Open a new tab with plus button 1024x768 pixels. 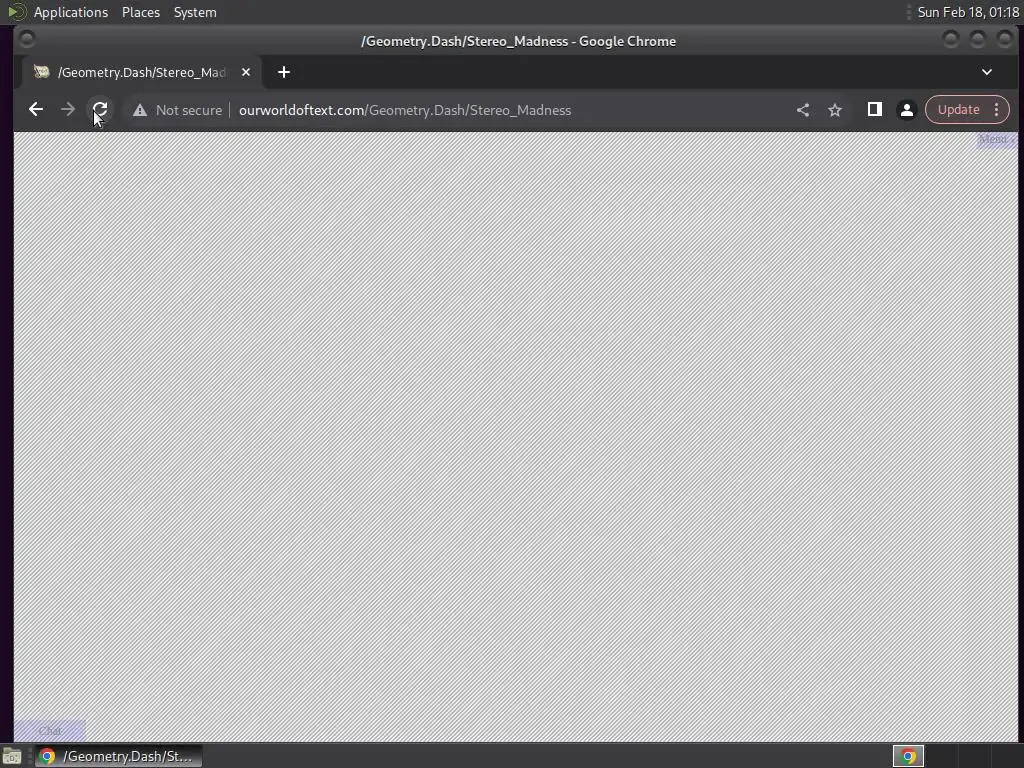(x=283, y=72)
